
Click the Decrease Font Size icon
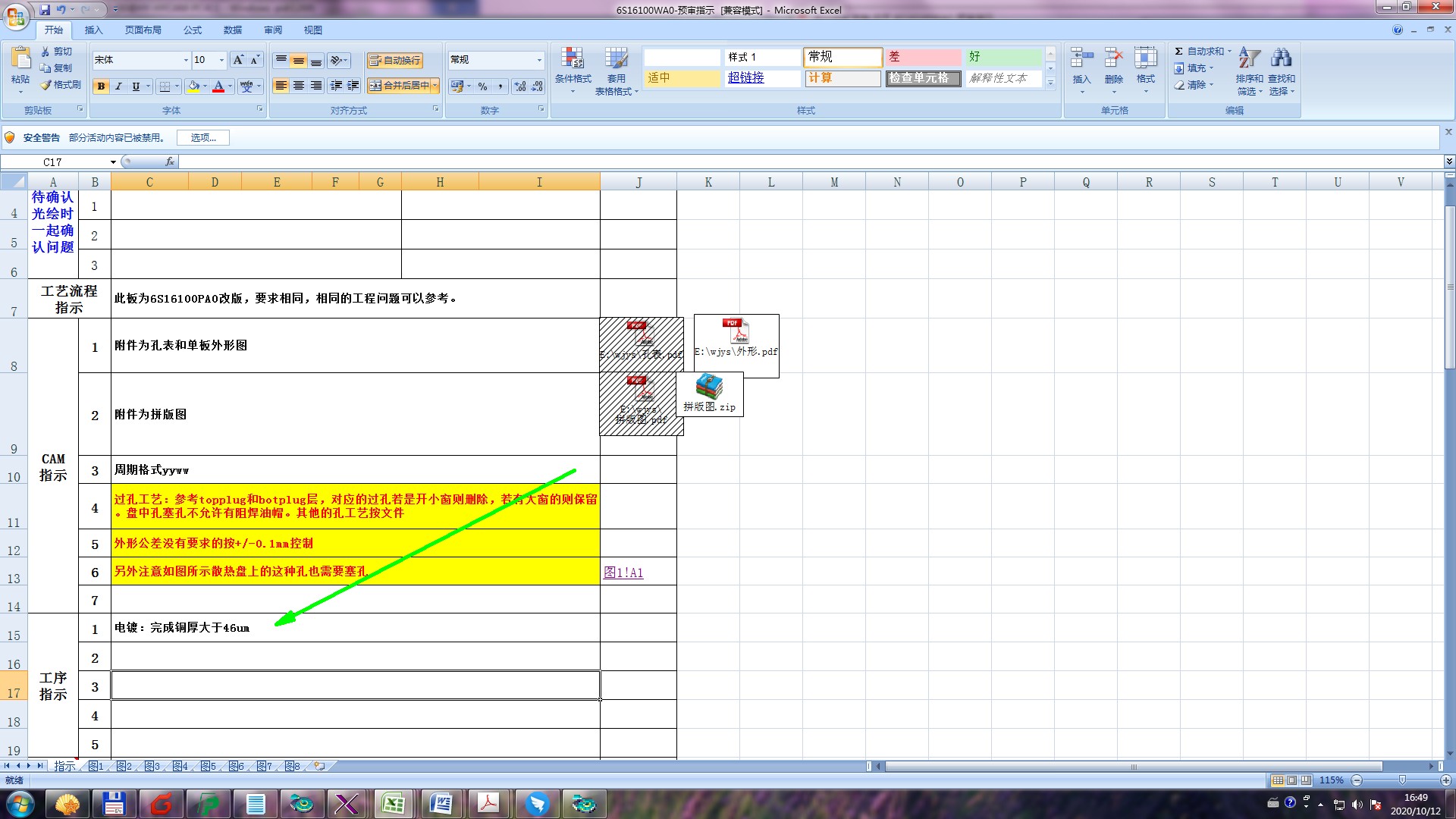(255, 60)
